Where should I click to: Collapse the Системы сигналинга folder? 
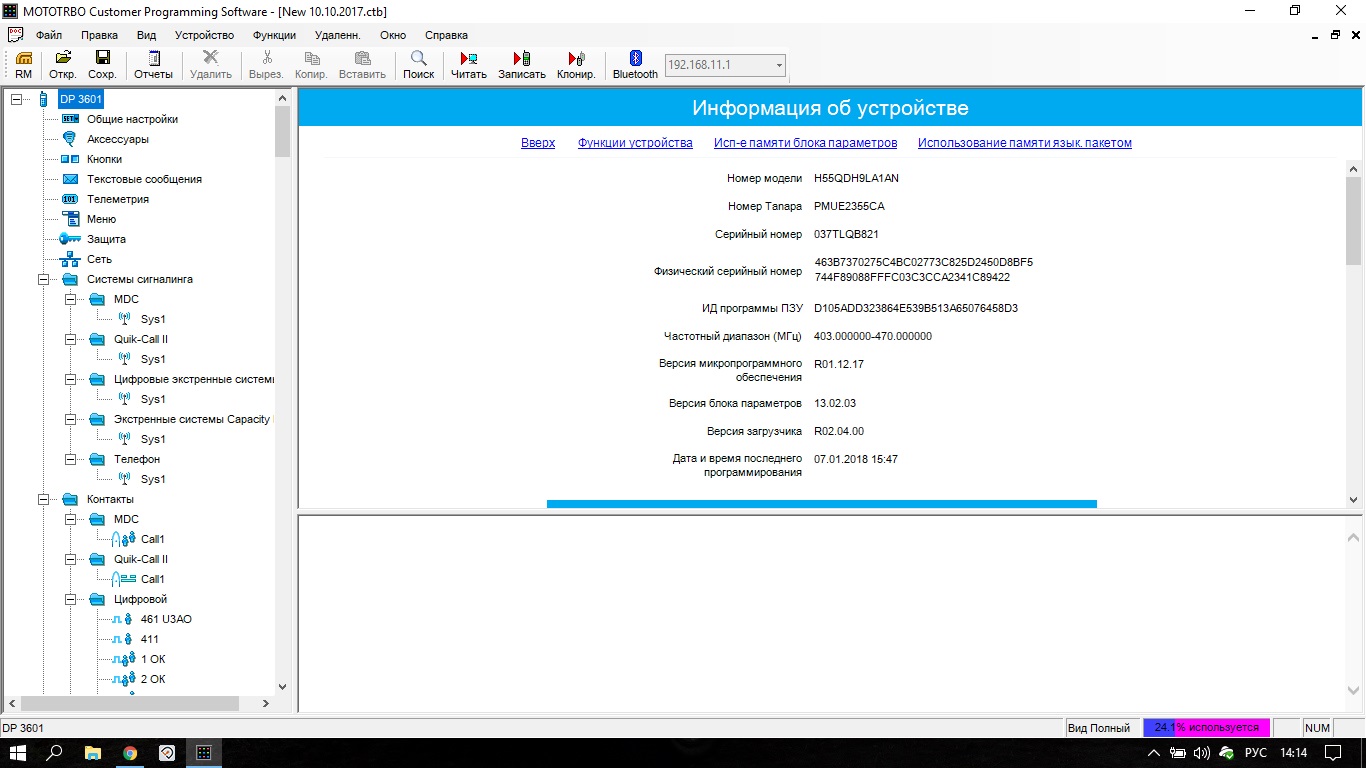click(43, 279)
